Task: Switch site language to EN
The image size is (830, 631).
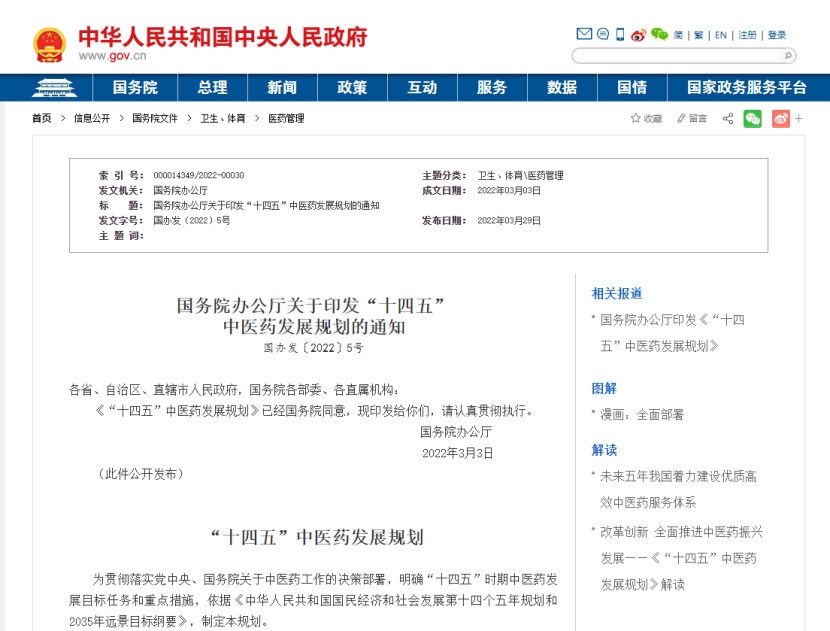Action: 718,33
